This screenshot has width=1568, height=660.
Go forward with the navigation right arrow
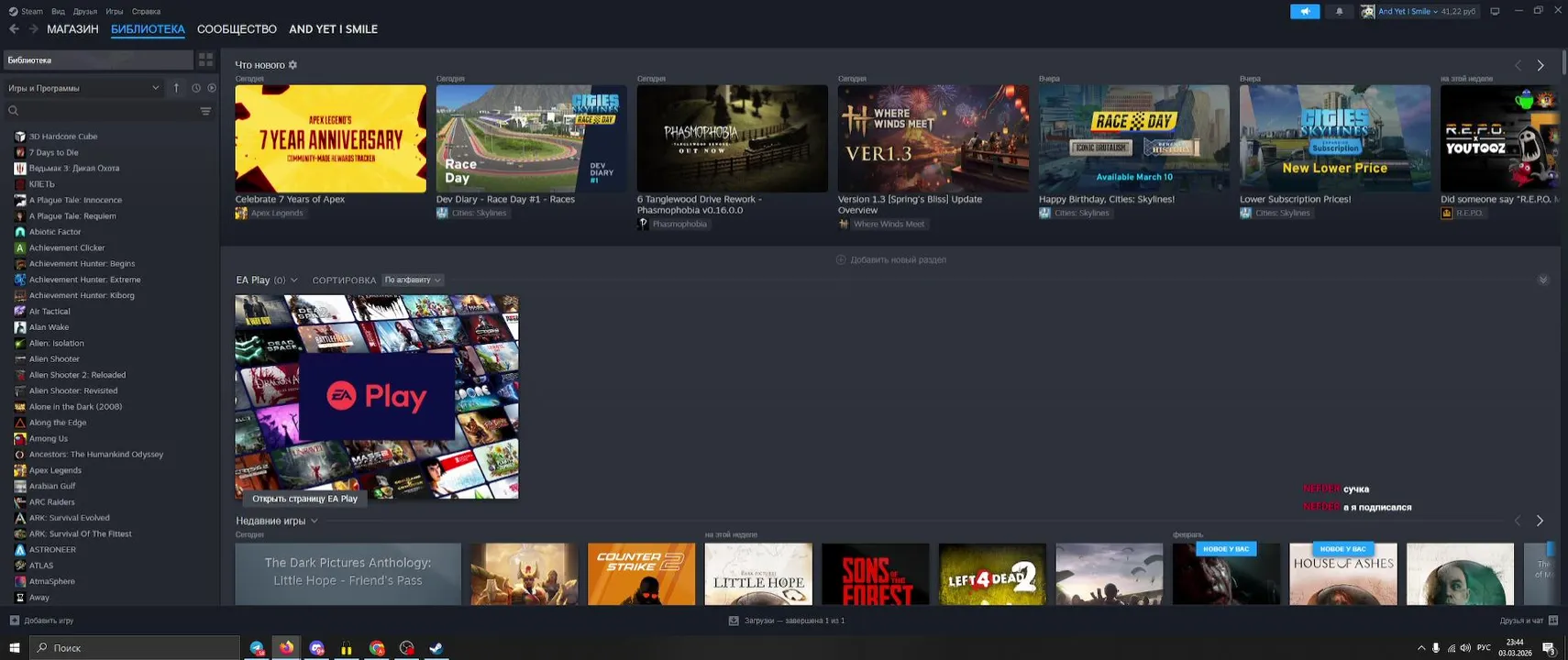tap(34, 29)
